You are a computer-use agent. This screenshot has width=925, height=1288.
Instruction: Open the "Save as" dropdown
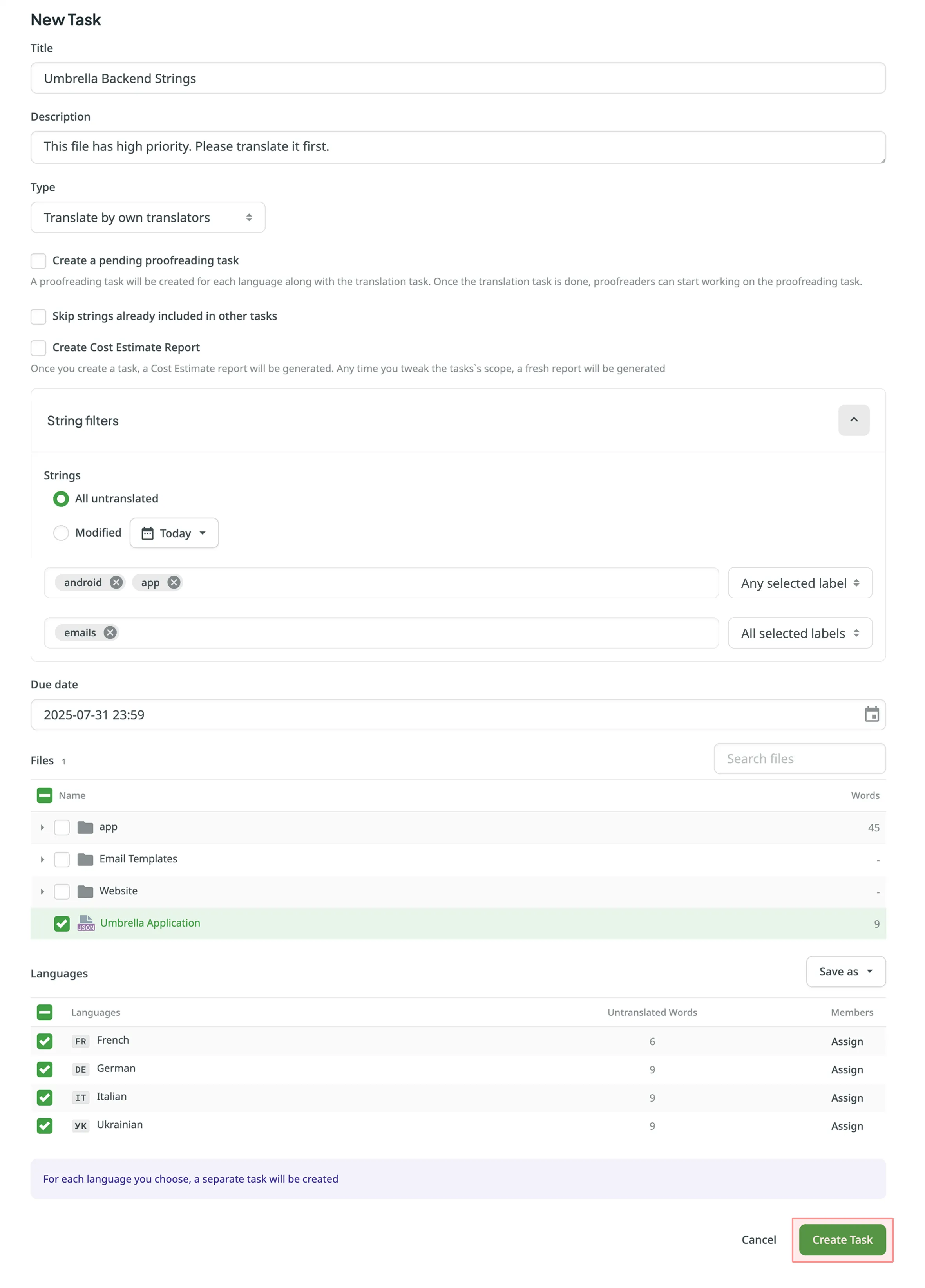pyautogui.click(x=845, y=971)
